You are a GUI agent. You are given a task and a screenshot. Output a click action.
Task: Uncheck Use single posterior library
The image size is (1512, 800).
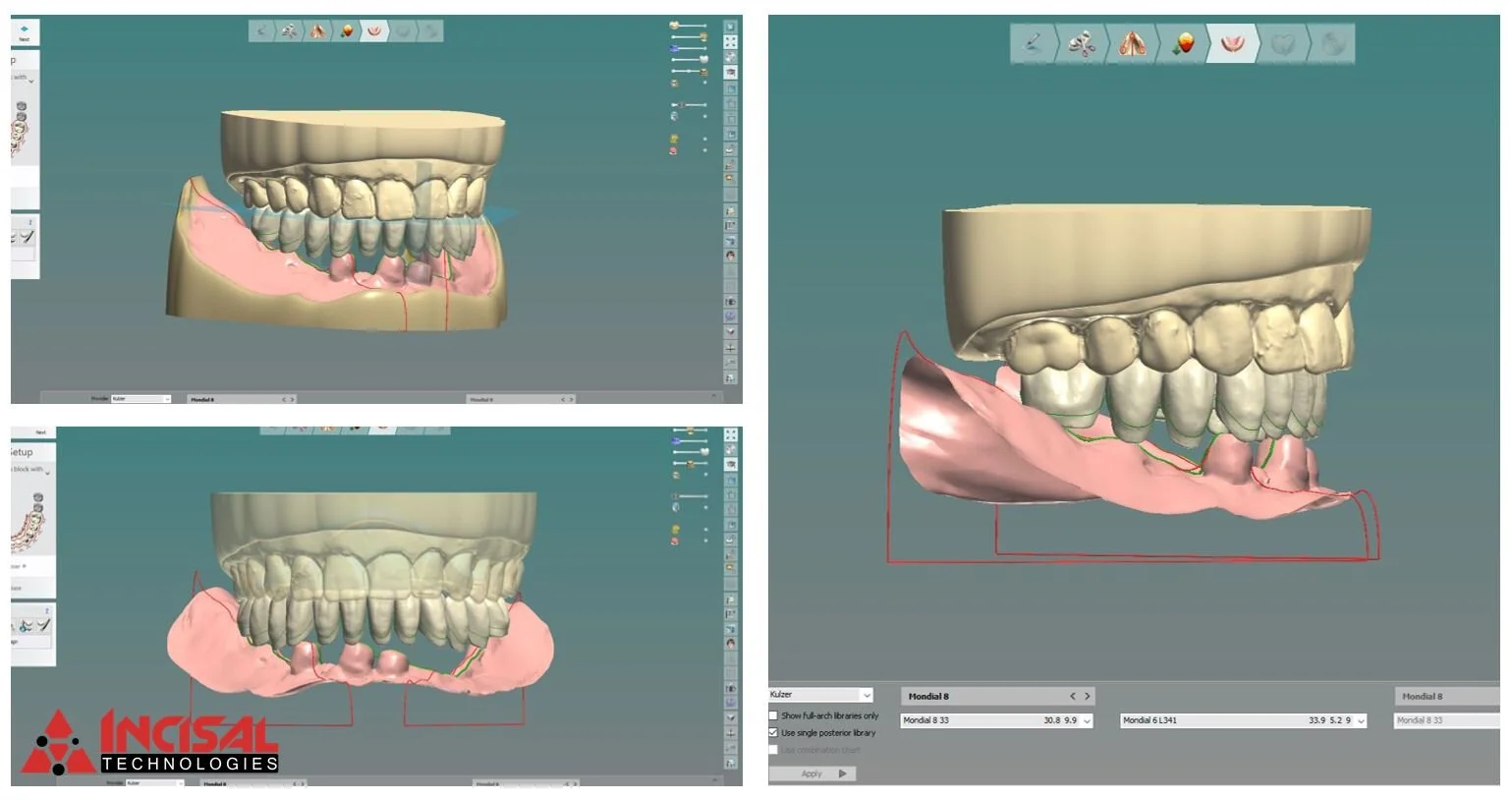point(773,732)
